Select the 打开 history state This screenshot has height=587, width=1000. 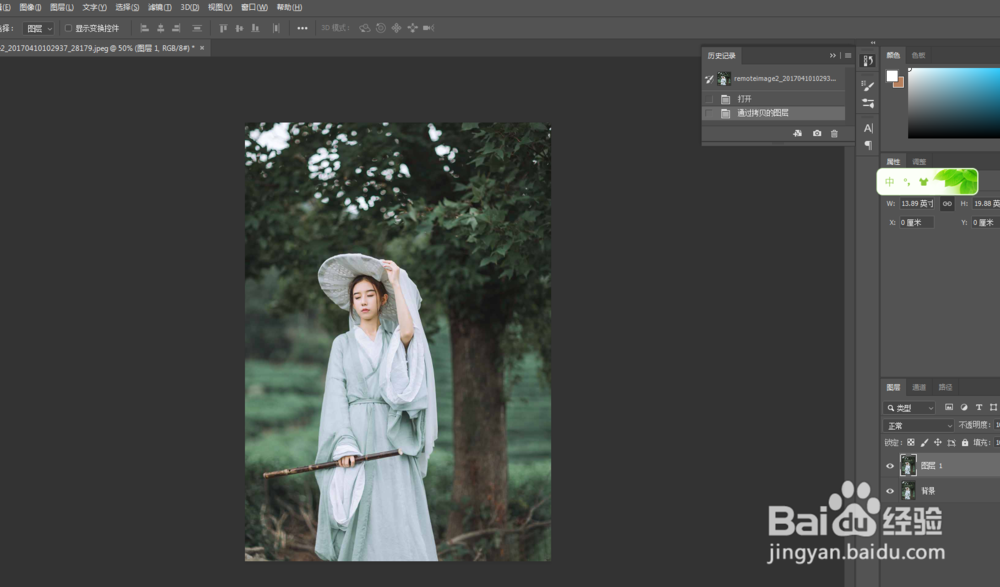coord(744,99)
